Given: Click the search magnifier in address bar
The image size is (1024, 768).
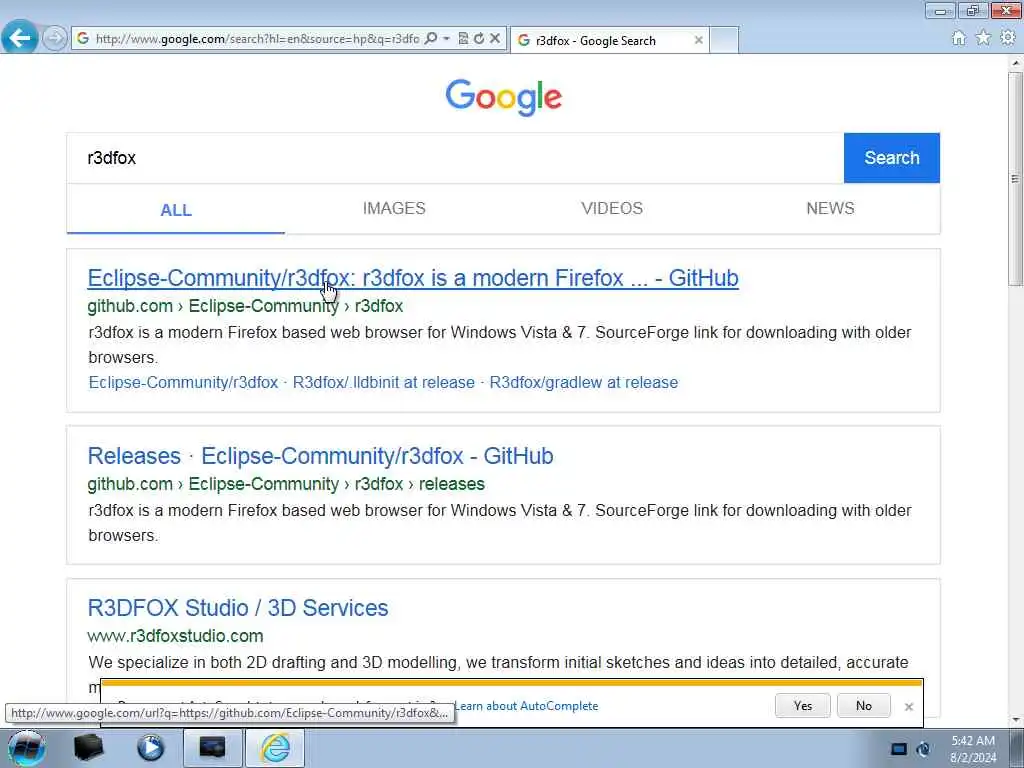Looking at the screenshot, I should point(431,39).
